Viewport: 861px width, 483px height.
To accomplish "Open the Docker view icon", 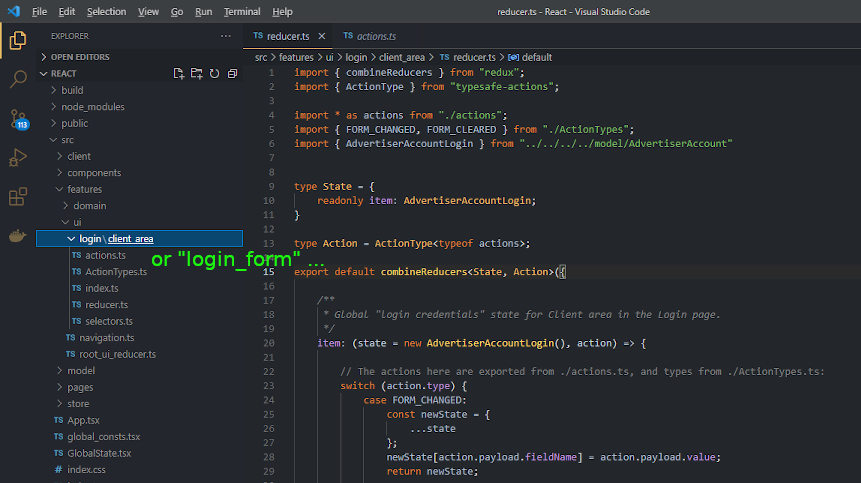I will click(18, 236).
